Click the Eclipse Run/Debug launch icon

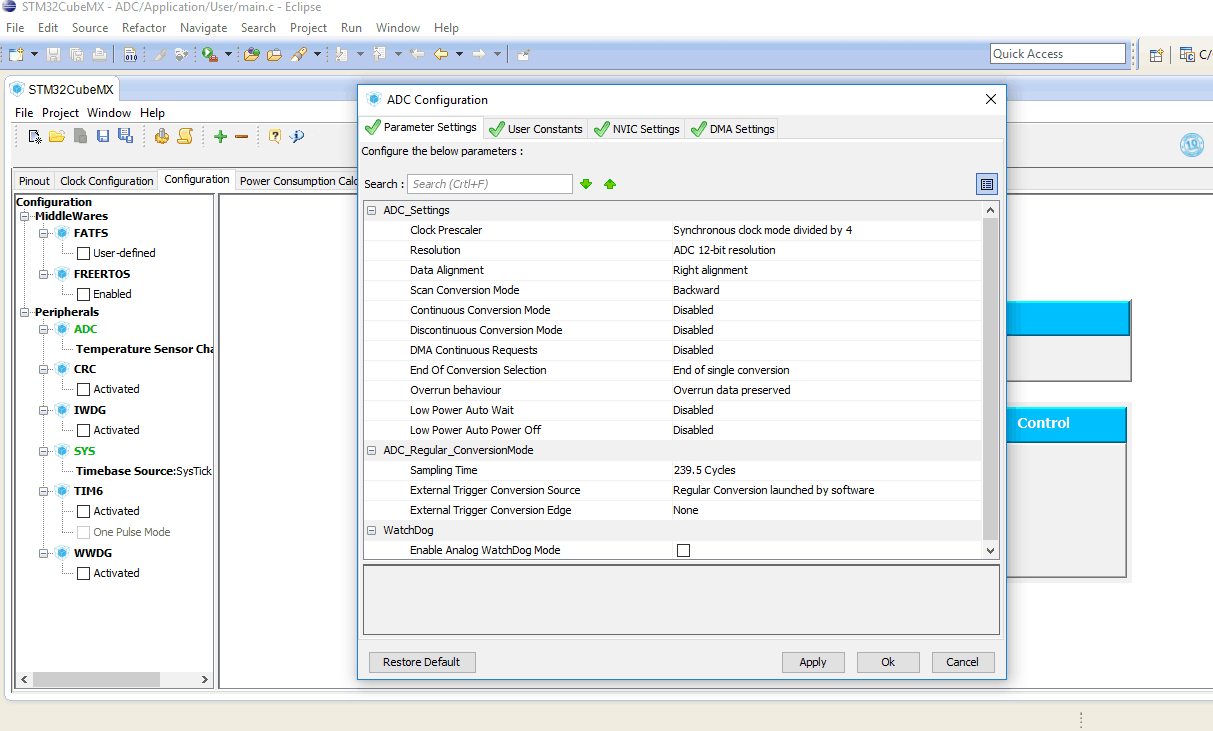click(x=210, y=54)
